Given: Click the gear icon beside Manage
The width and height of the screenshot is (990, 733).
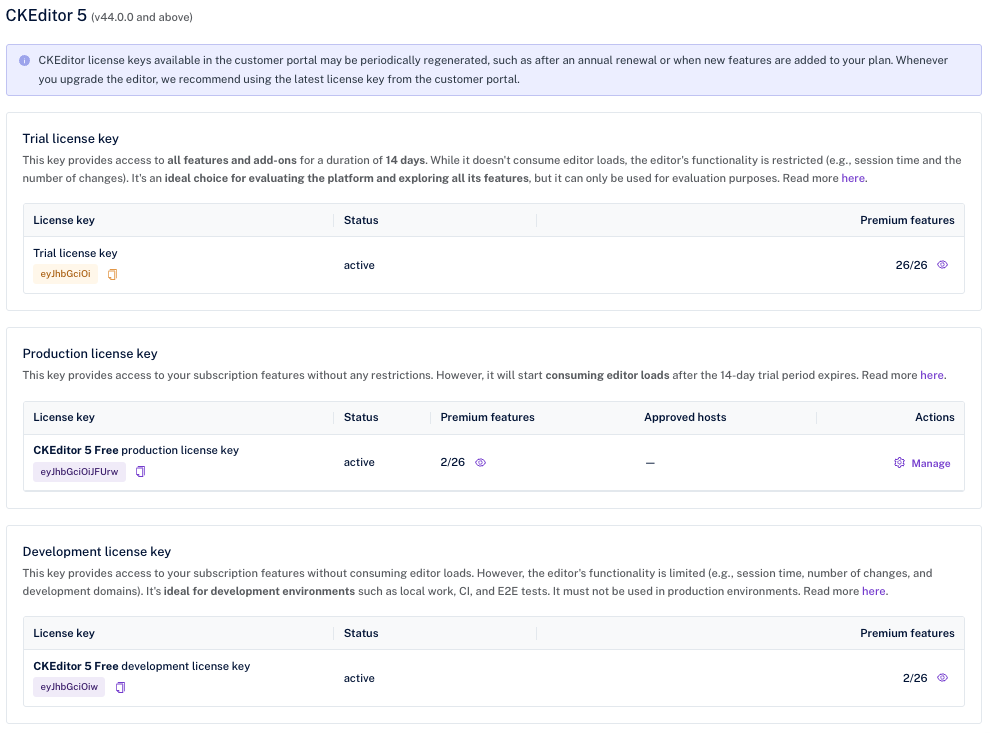Looking at the screenshot, I should point(899,463).
